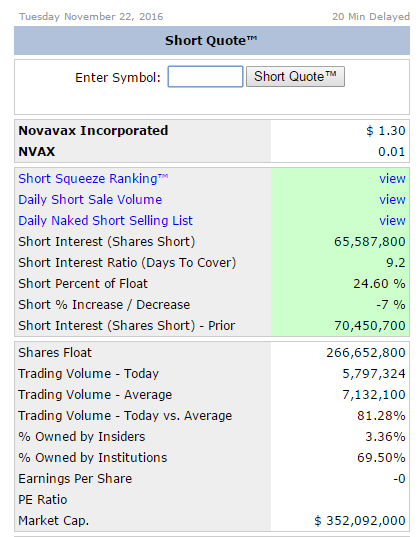Open the Daily Naked Short Selling List link
The height and width of the screenshot is (537, 419).
(106, 221)
